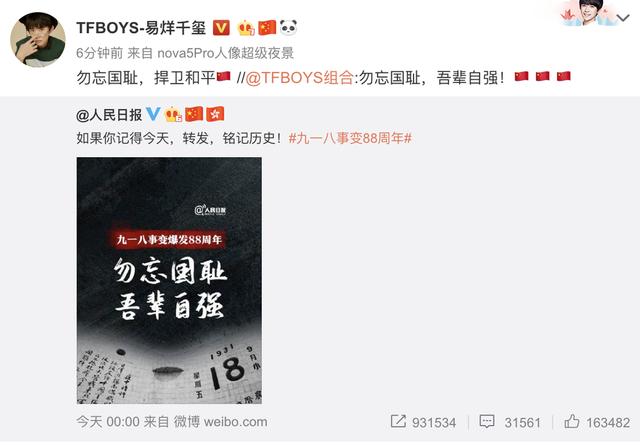640x445 pixels.
Task: Click the China flag badge next to the TFBOYS-易烊千玺 username
Action: tap(267, 28)
